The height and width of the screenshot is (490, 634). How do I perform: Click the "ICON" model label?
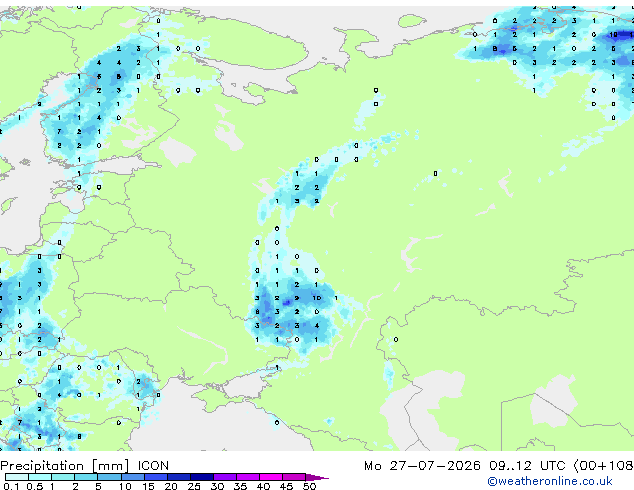tap(153, 466)
